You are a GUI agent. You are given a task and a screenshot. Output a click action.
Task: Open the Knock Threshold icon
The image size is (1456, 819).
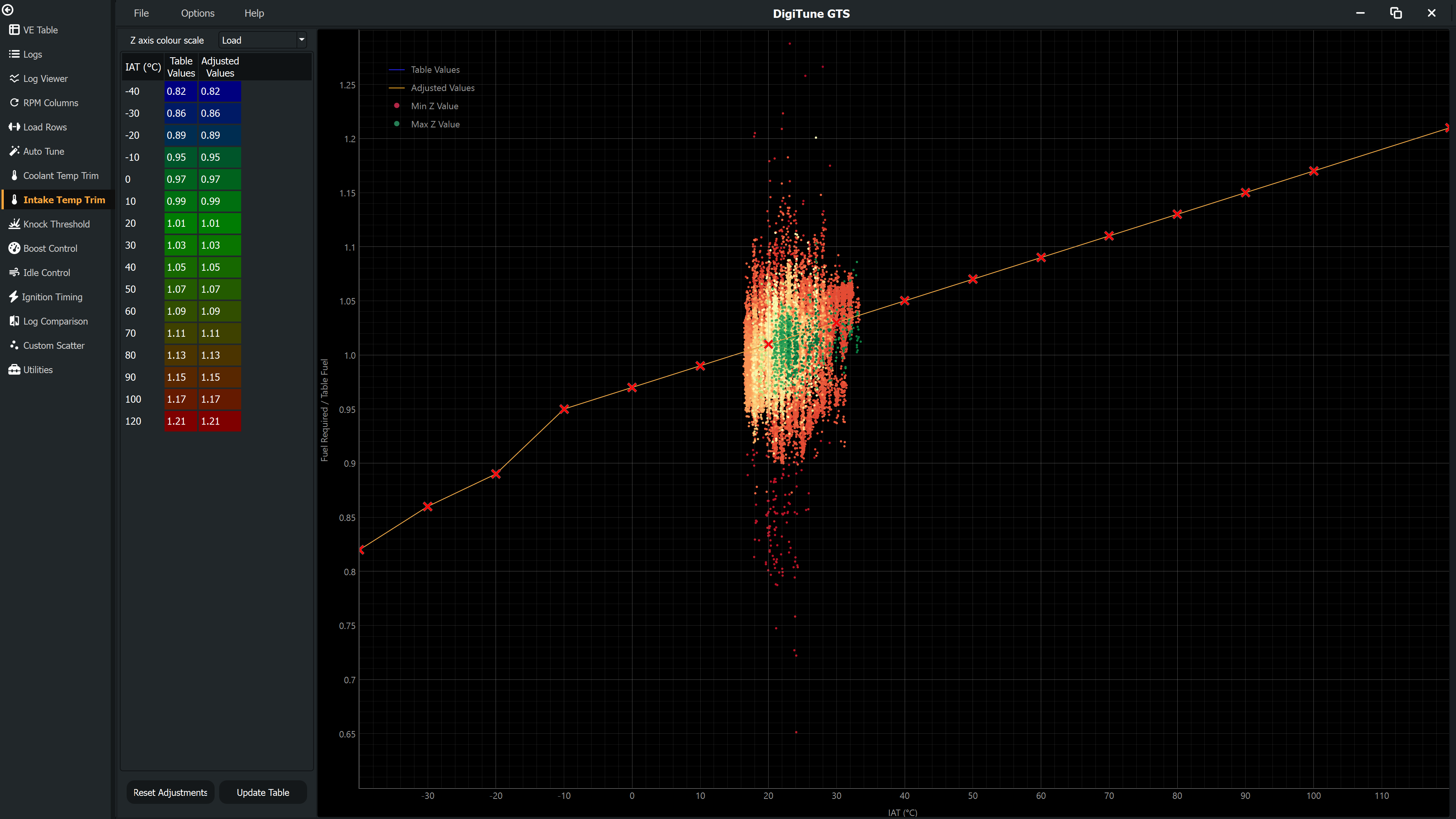[14, 224]
